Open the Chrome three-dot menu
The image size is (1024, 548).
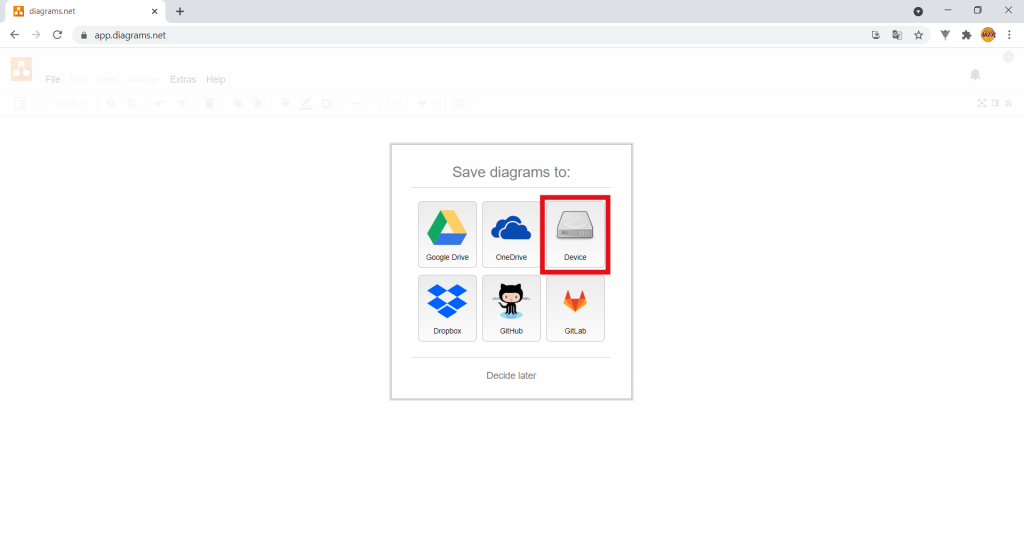[1009, 35]
